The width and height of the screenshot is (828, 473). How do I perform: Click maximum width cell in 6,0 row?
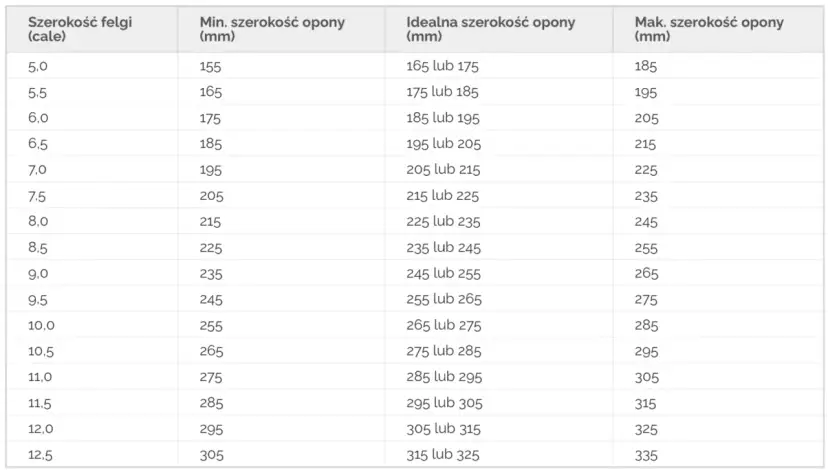coord(646,118)
